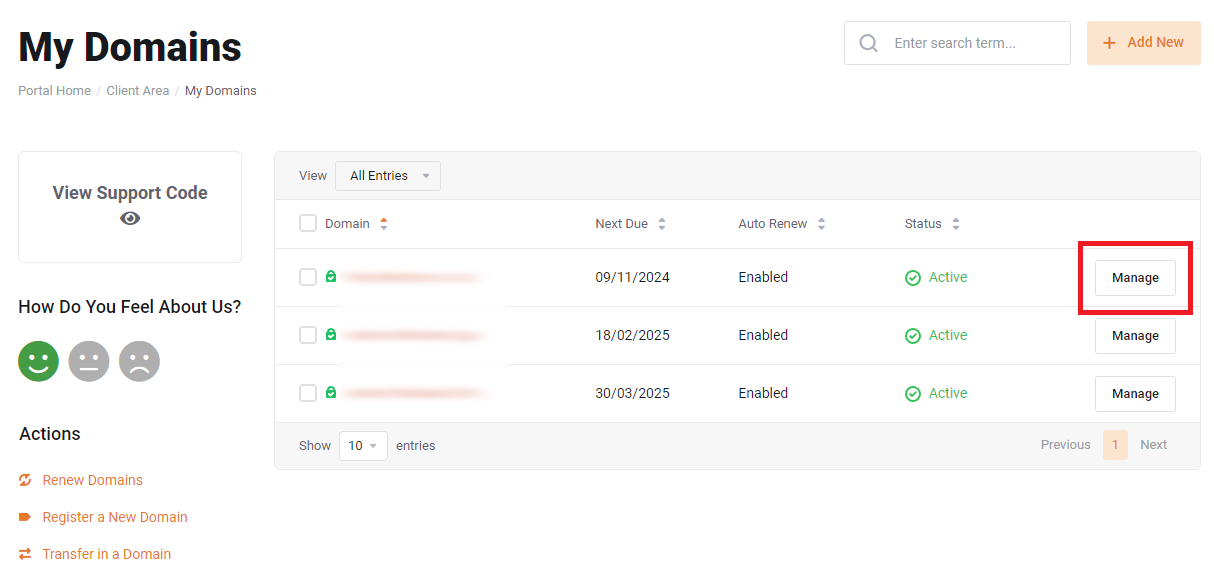Click the 30/03/2025 next due date
The width and height of the screenshot is (1214, 572).
tap(632, 393)
